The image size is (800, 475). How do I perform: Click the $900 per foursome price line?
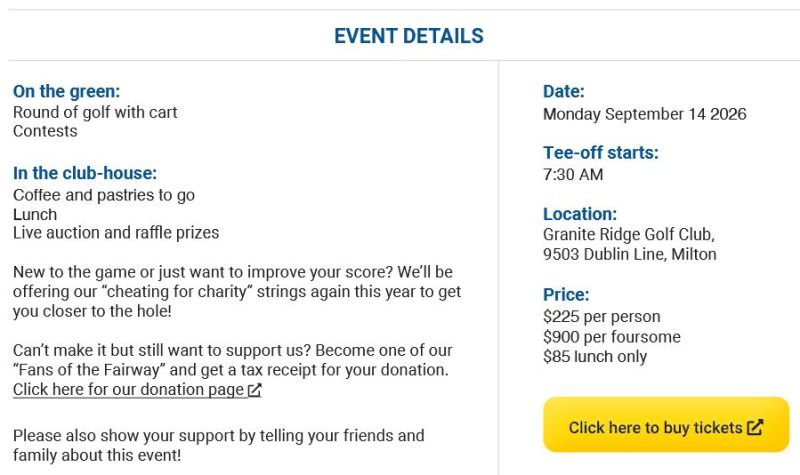pos(612,337)
